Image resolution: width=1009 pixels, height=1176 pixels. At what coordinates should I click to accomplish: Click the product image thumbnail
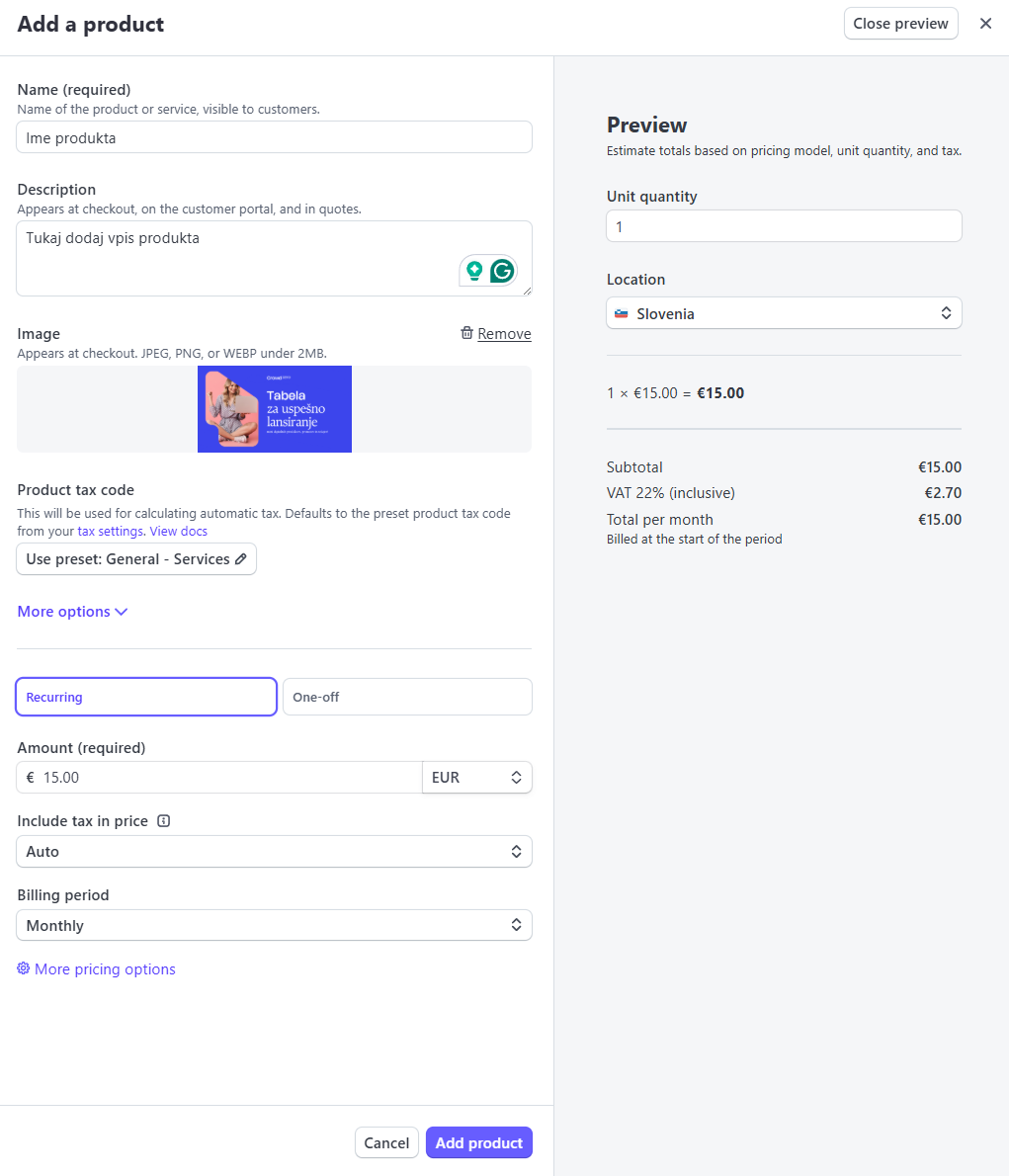coord(275,409)
